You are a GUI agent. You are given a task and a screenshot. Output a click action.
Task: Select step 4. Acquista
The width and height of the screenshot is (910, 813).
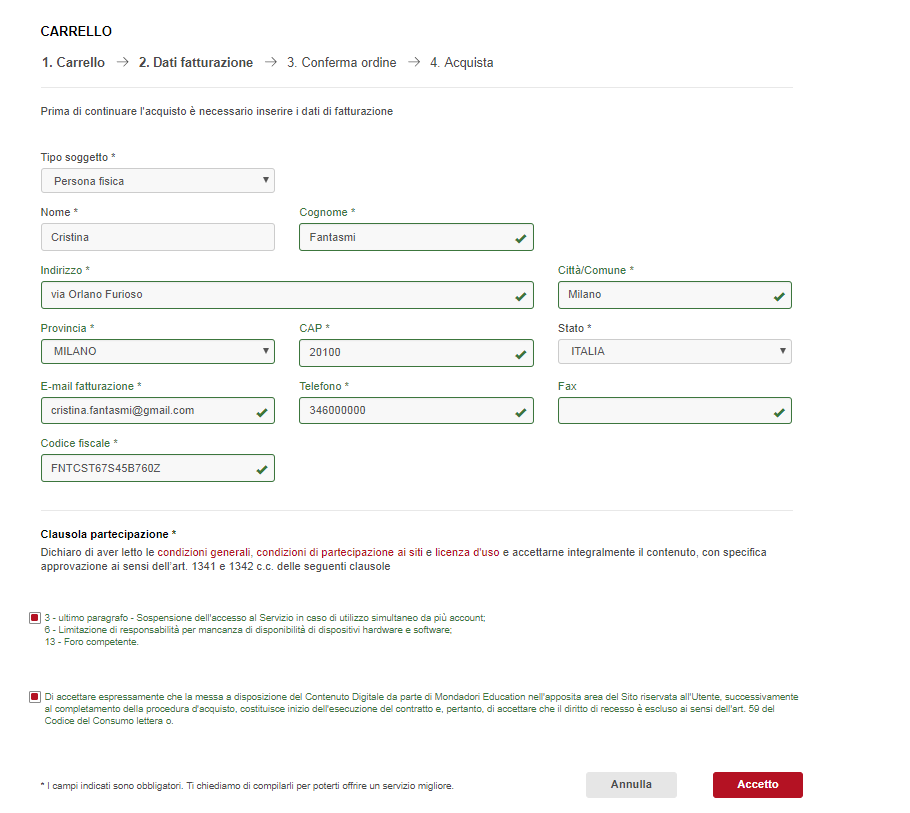coord(461,63)
